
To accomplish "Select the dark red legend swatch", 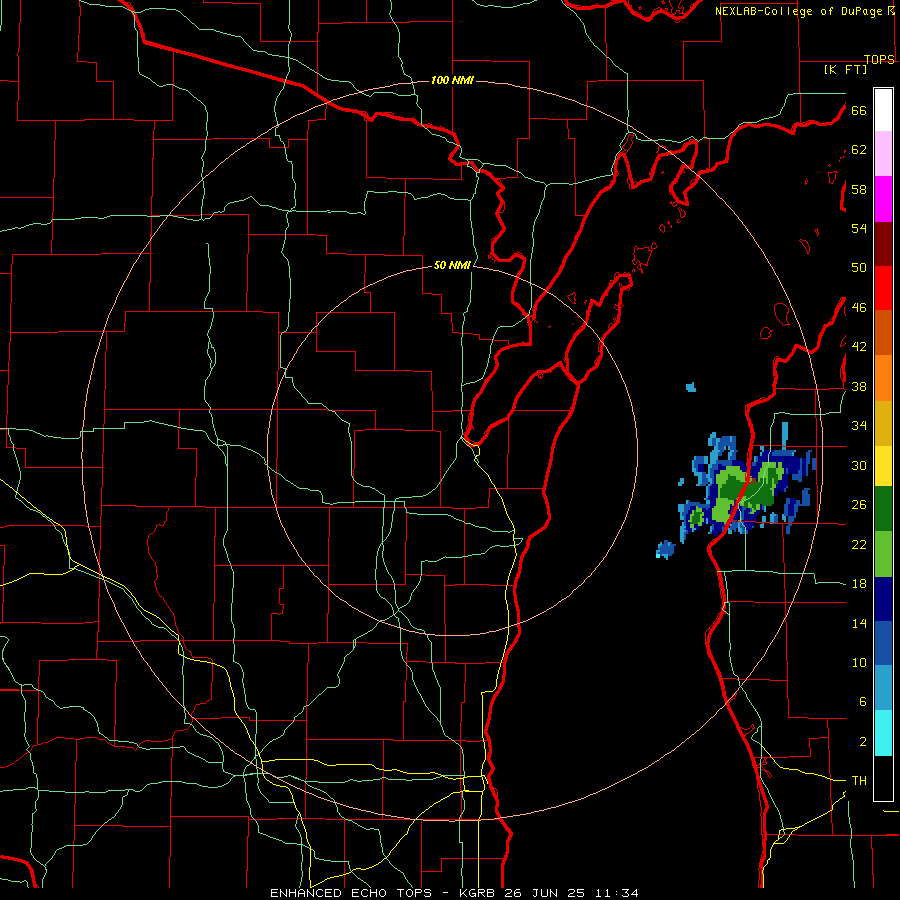I will click(x=883, y=244).
